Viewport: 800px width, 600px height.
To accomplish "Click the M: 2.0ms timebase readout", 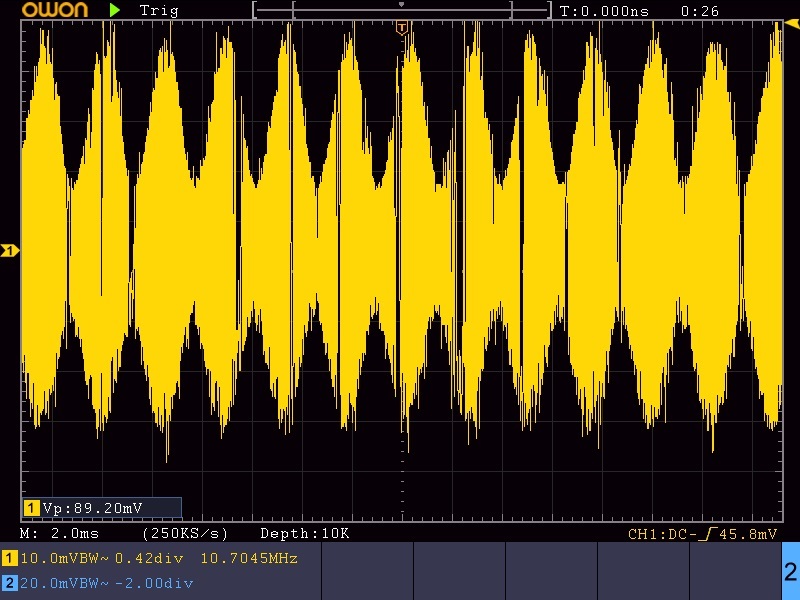I will click(59, 534).
